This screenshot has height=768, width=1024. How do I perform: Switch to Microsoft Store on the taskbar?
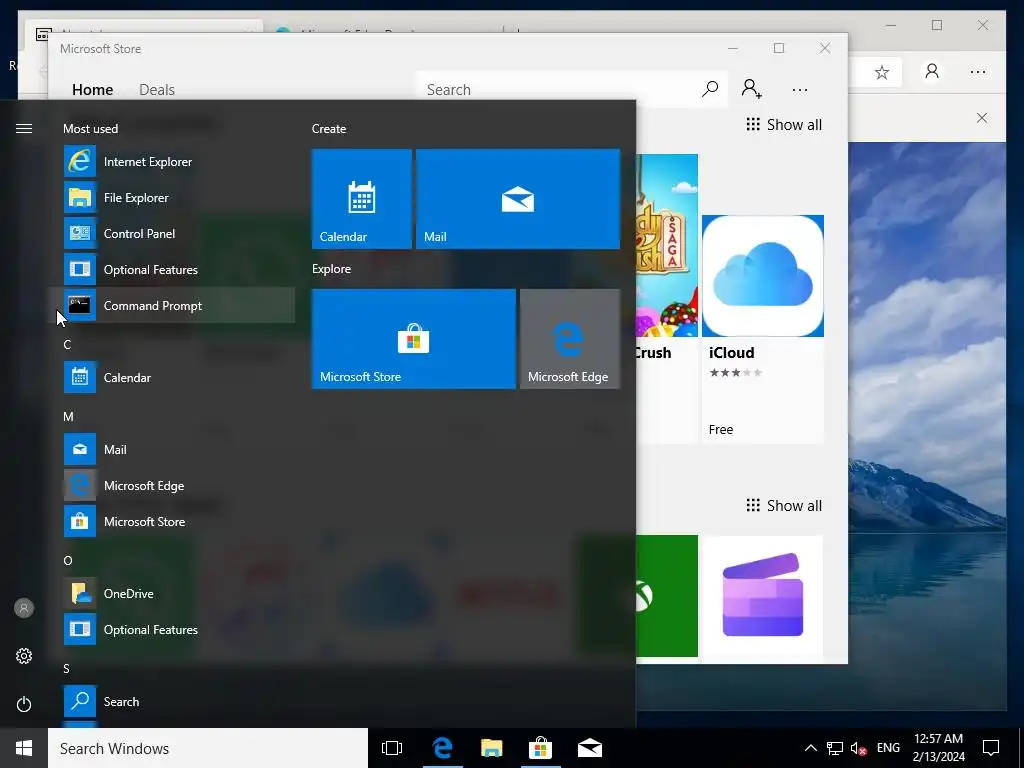[541, 748]
